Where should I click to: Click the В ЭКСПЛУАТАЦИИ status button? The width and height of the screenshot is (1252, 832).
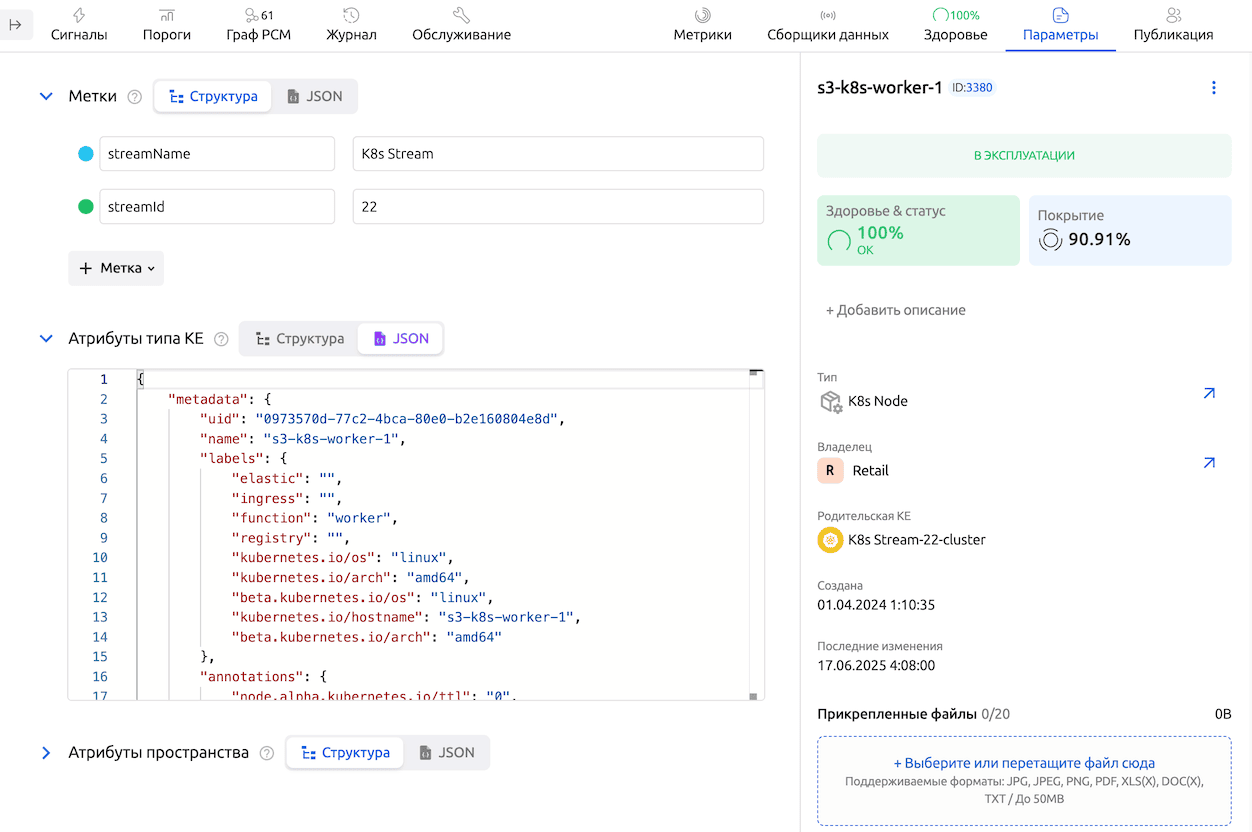click(1024, 156)
